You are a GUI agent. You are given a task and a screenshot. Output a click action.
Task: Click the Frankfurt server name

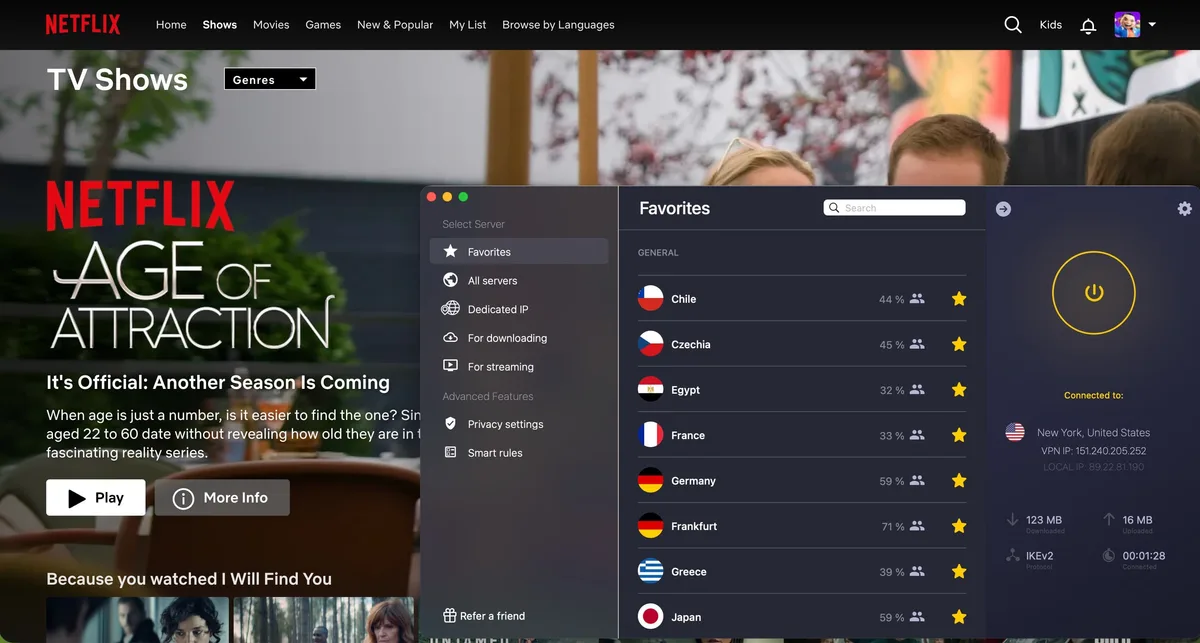(x=694, y=526)
